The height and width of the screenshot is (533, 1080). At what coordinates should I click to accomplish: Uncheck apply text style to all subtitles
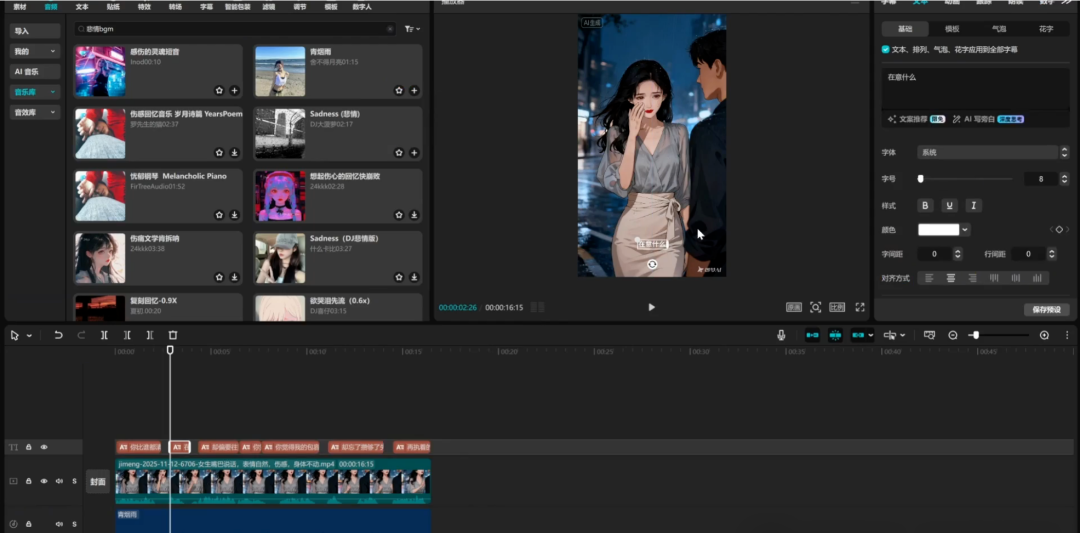886,49
